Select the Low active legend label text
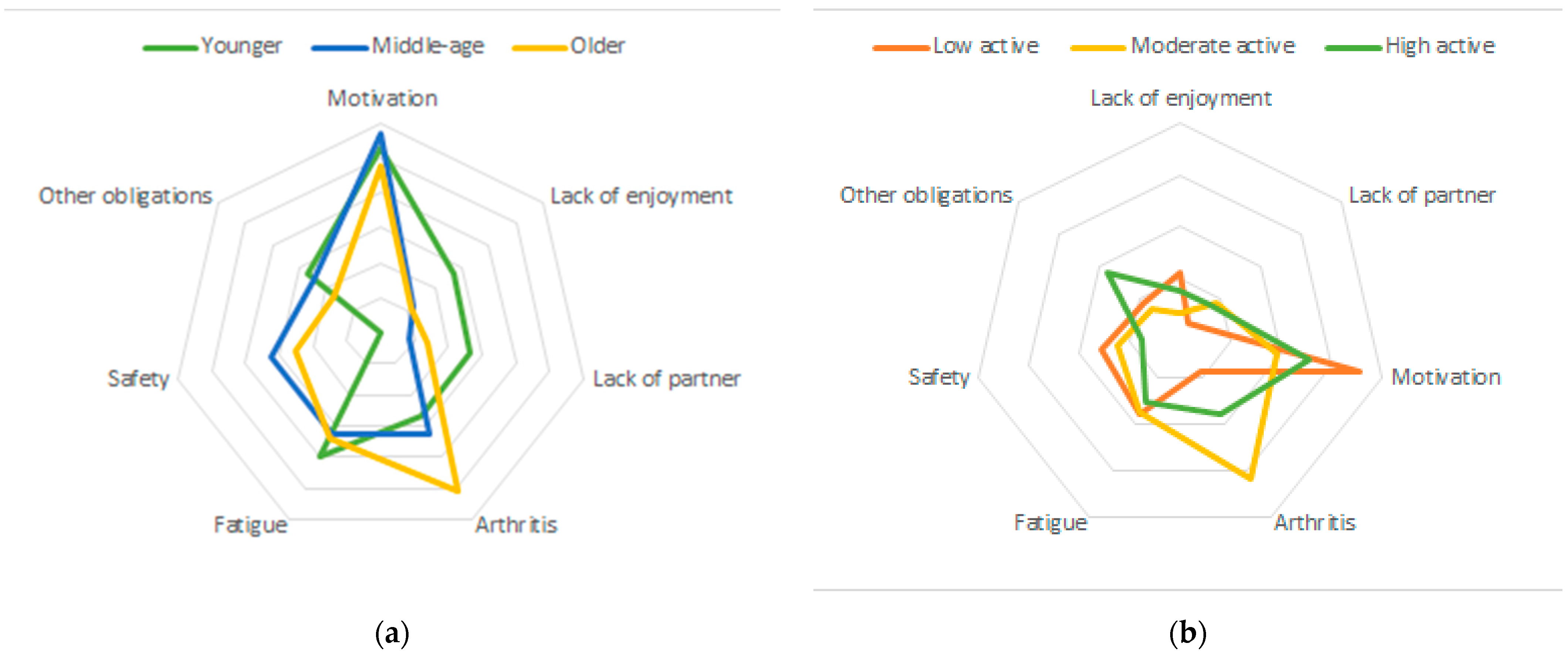Screen dimensions: 1568x657 (986, 46)
